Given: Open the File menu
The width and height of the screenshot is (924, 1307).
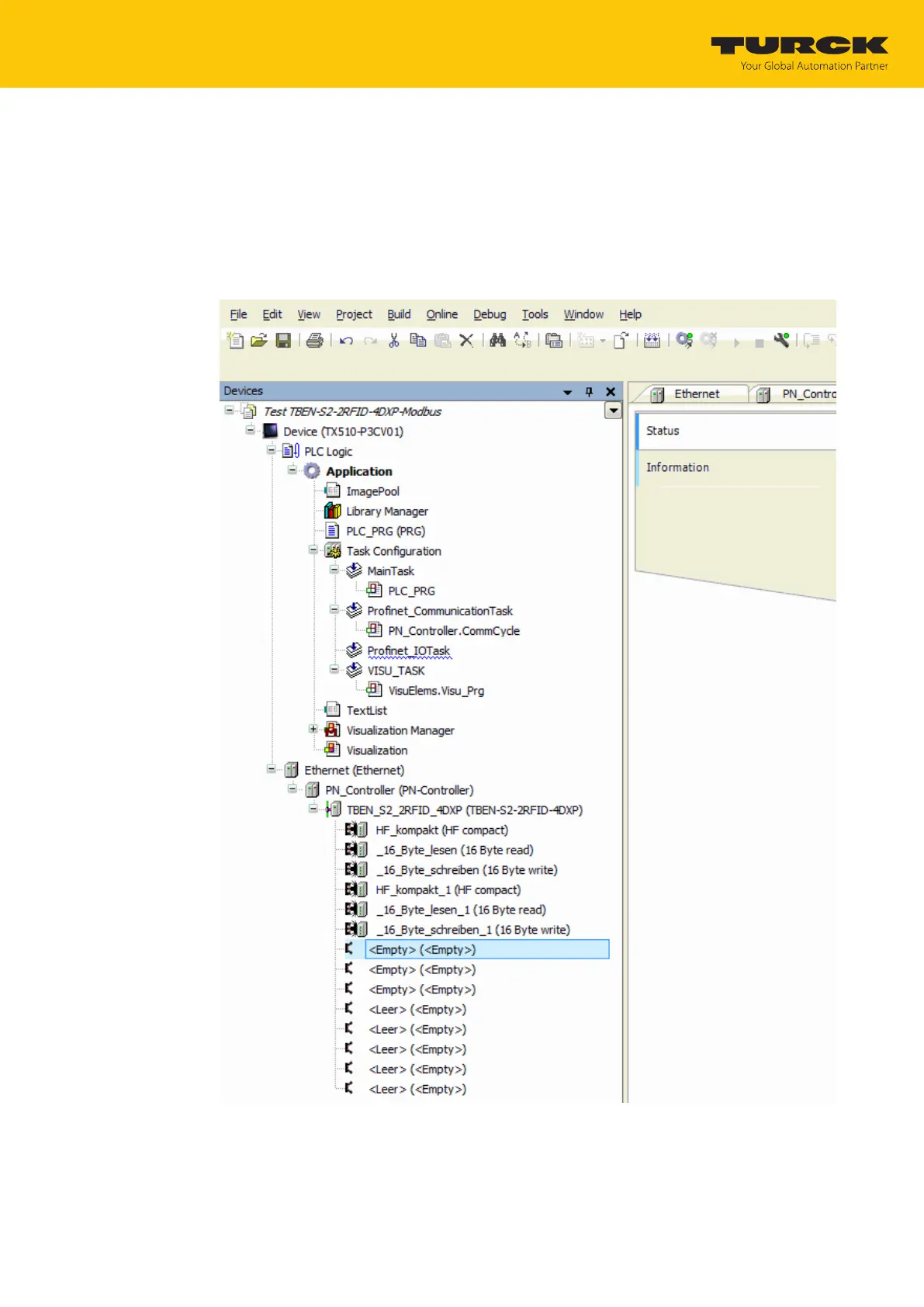Looking at the screenshot, I should click(x=238, y=314).
